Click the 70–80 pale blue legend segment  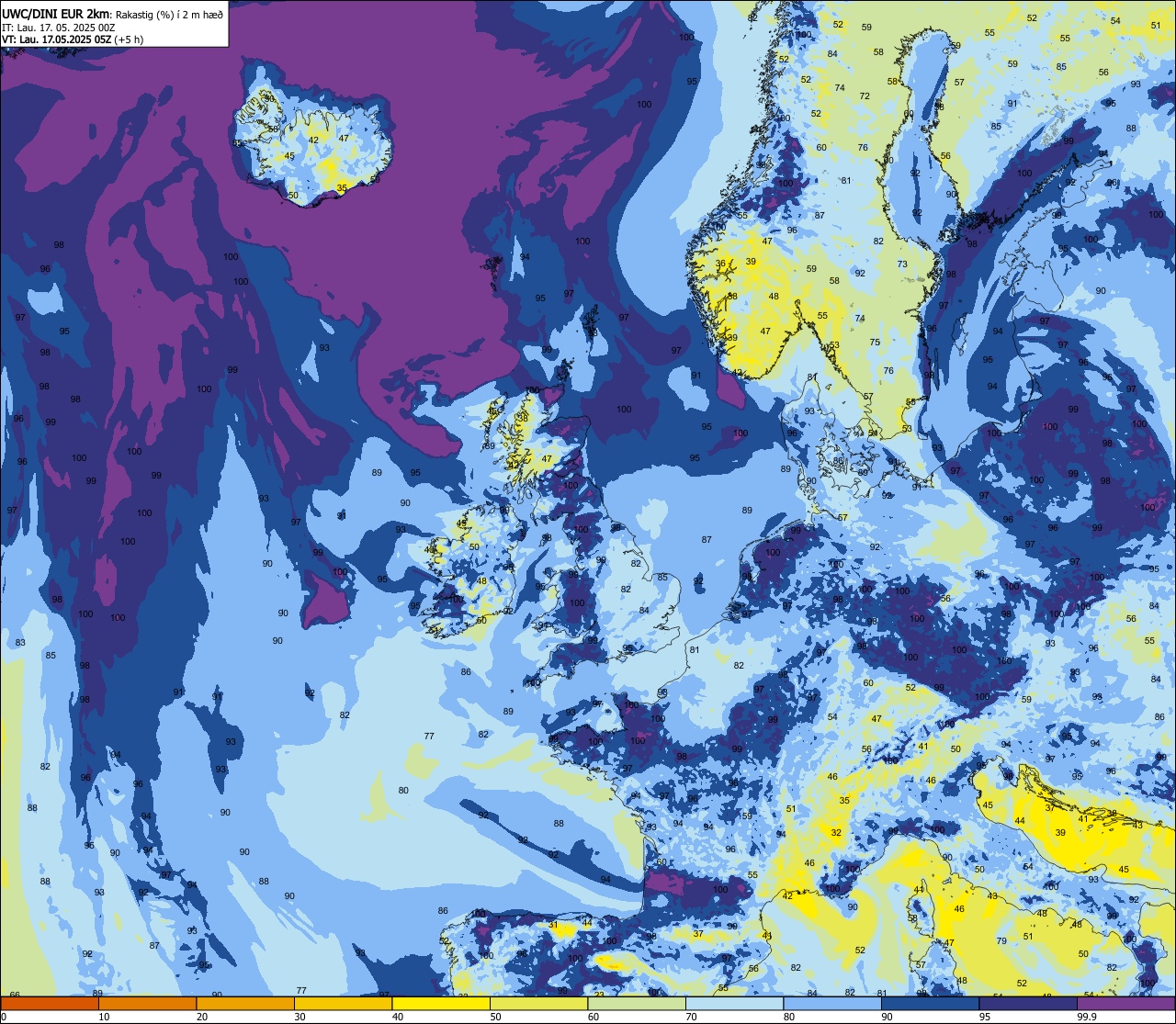coord(734,1004)
